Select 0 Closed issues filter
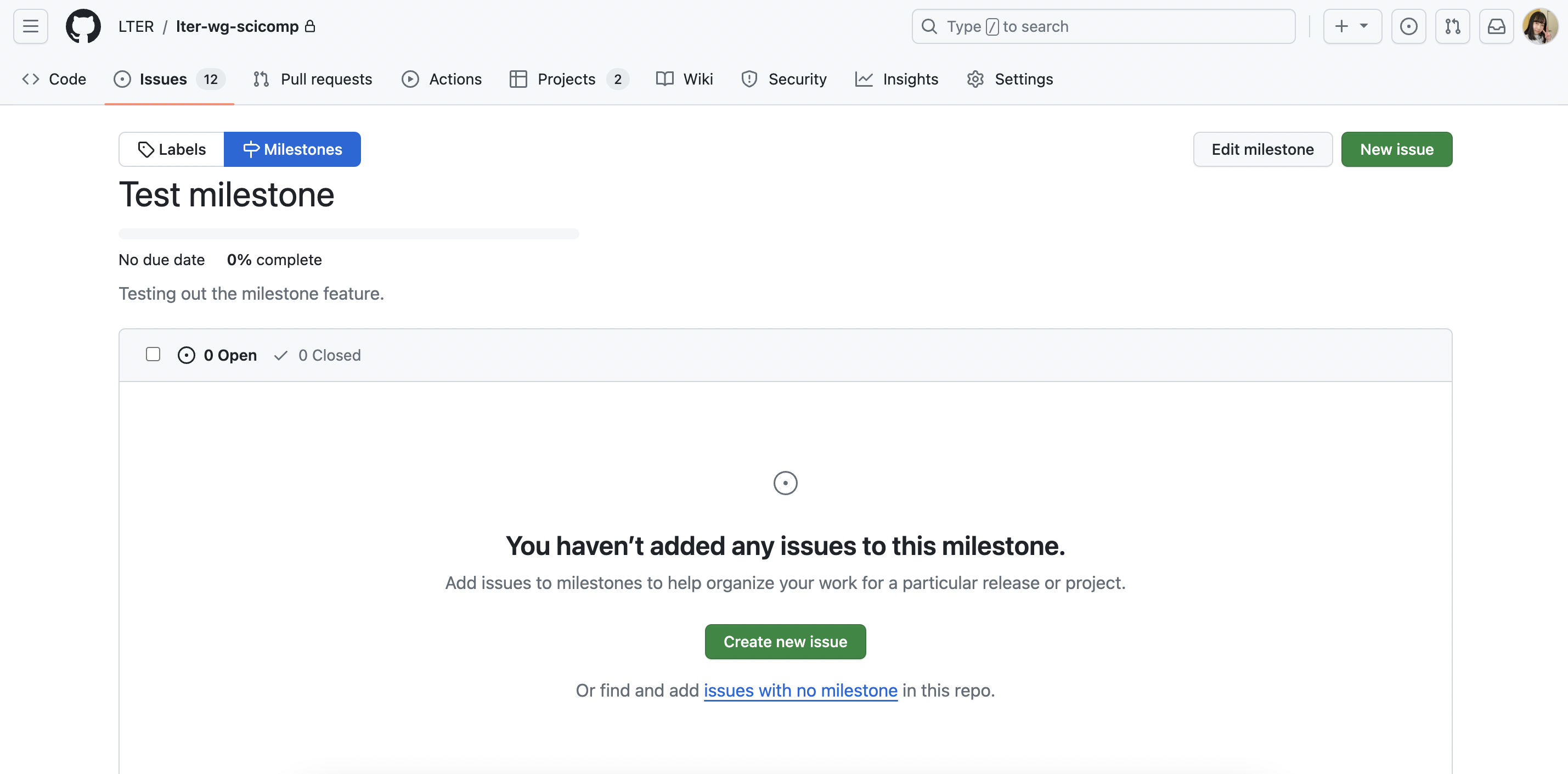 (x=318, y=354)
